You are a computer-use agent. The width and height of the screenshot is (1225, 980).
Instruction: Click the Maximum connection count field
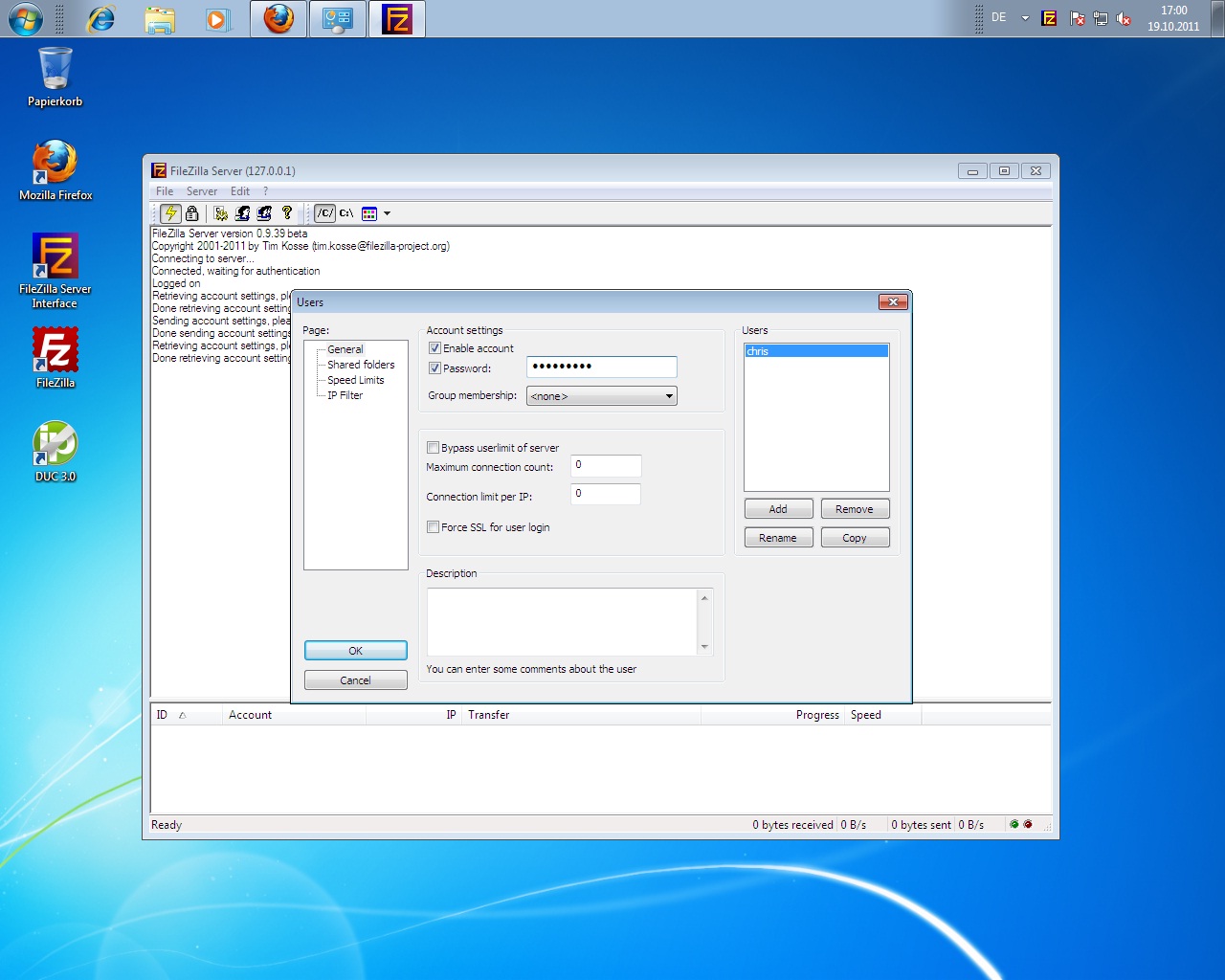click(x=606, y=465)
